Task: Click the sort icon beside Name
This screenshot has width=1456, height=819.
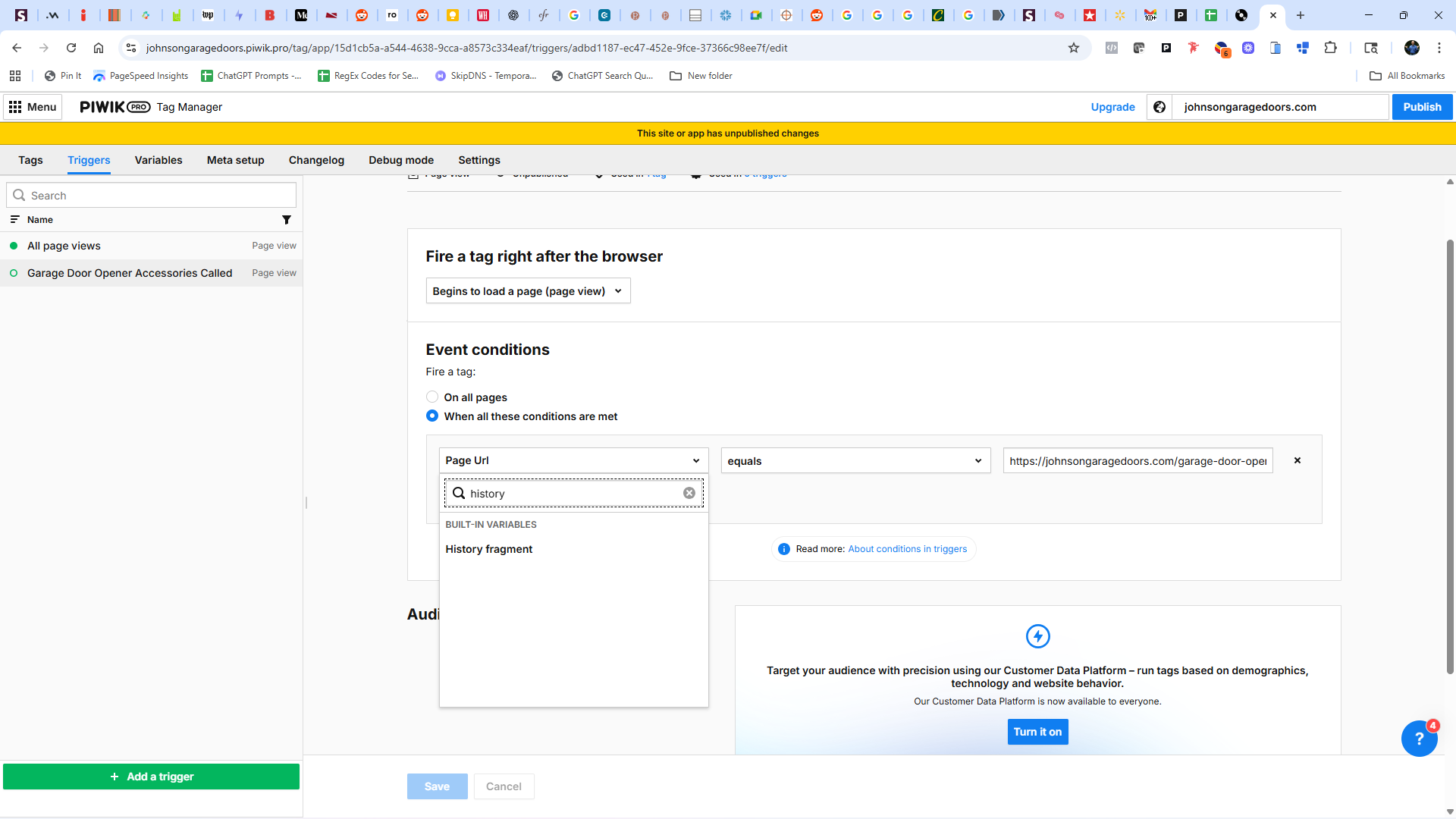Action: pos(14,220)
